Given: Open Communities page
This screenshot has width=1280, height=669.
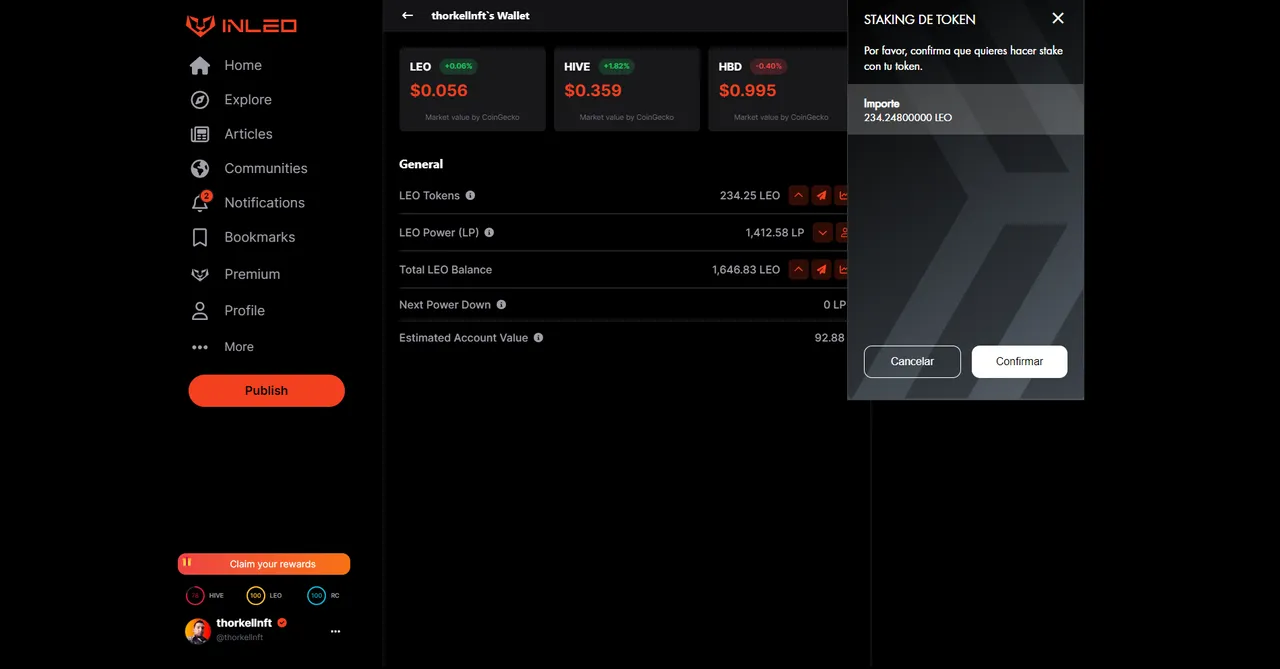Looking at the screenshot, I should coord(249,168).
